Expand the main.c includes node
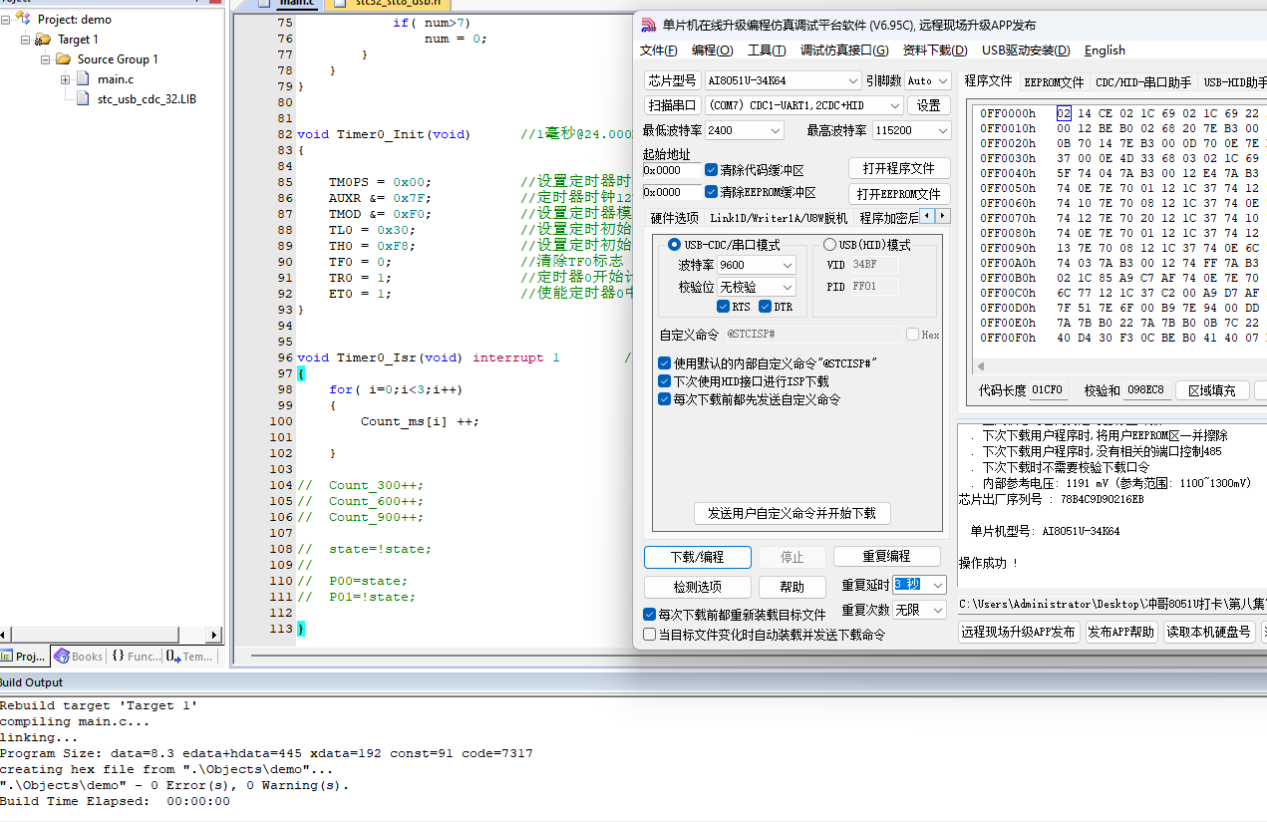 [x=65, y=79]
